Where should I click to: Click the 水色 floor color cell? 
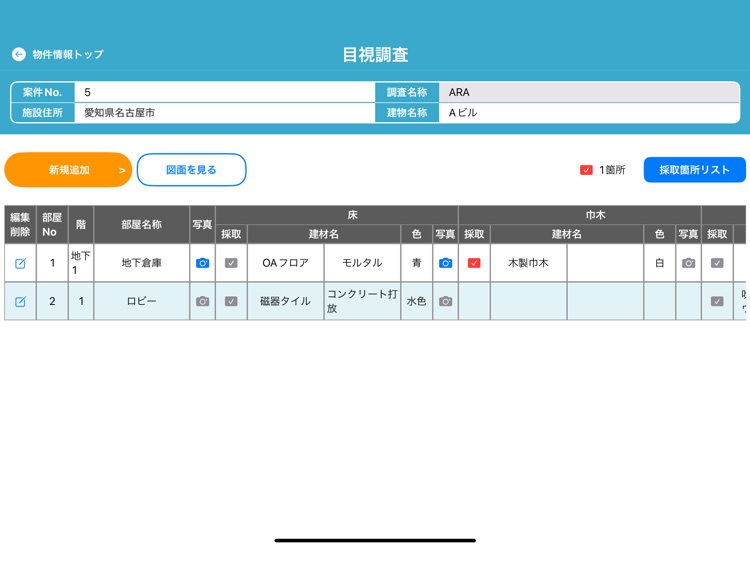click(x=417, y=301)
